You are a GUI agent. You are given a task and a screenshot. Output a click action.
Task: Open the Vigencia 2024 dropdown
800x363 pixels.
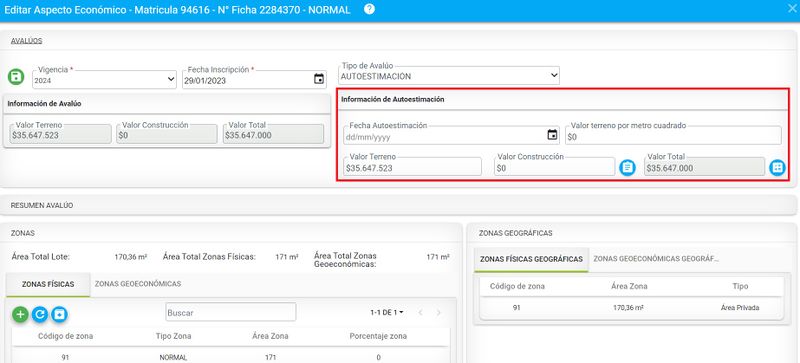coord(105,80)
